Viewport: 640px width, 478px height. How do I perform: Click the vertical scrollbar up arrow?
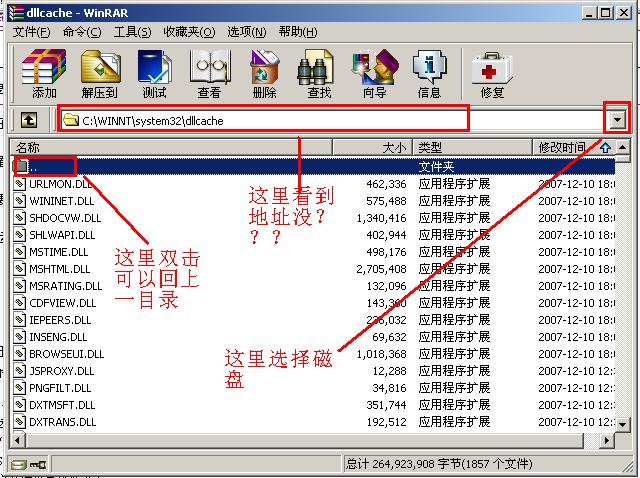pyautogui.click(x=622, y=147)
